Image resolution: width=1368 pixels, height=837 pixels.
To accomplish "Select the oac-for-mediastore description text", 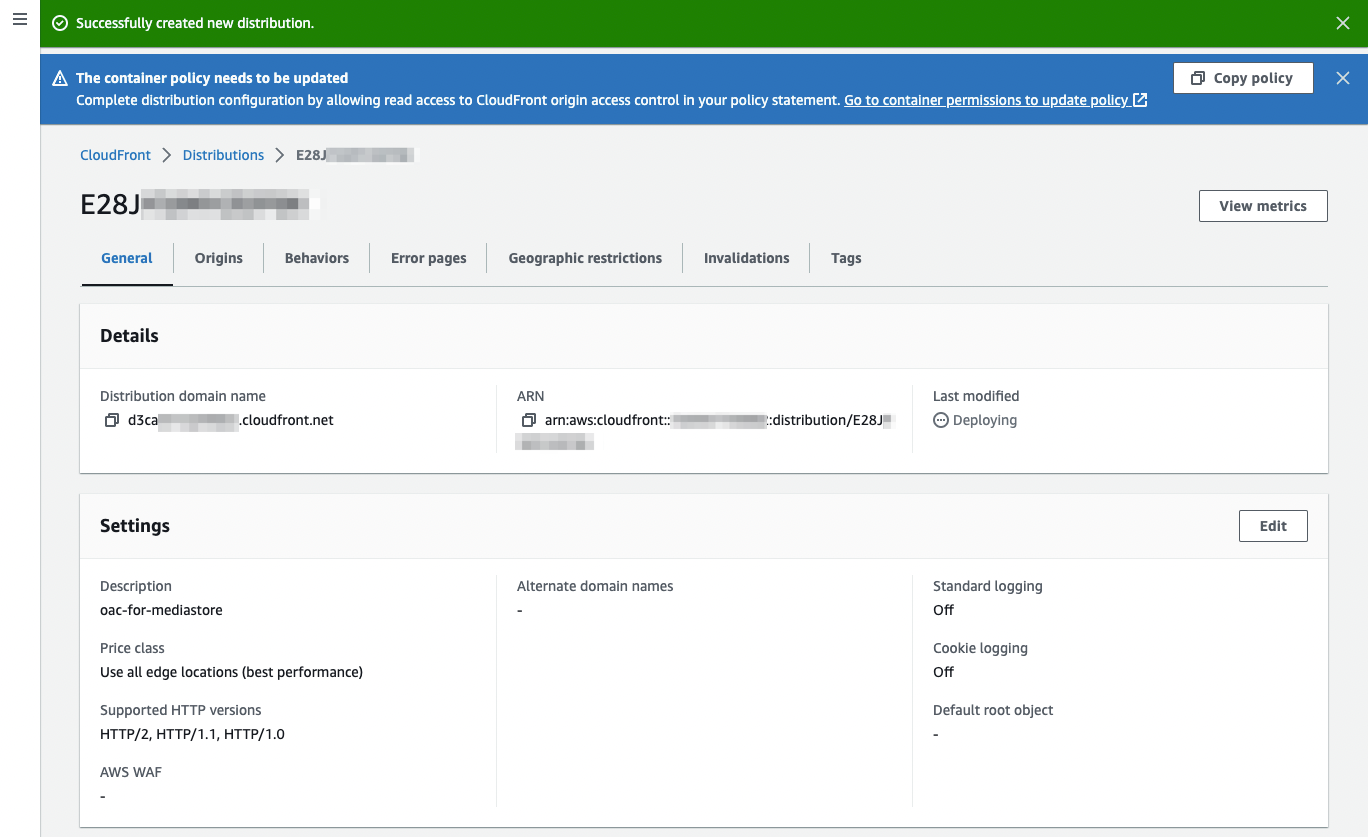I will click(161, 610).
